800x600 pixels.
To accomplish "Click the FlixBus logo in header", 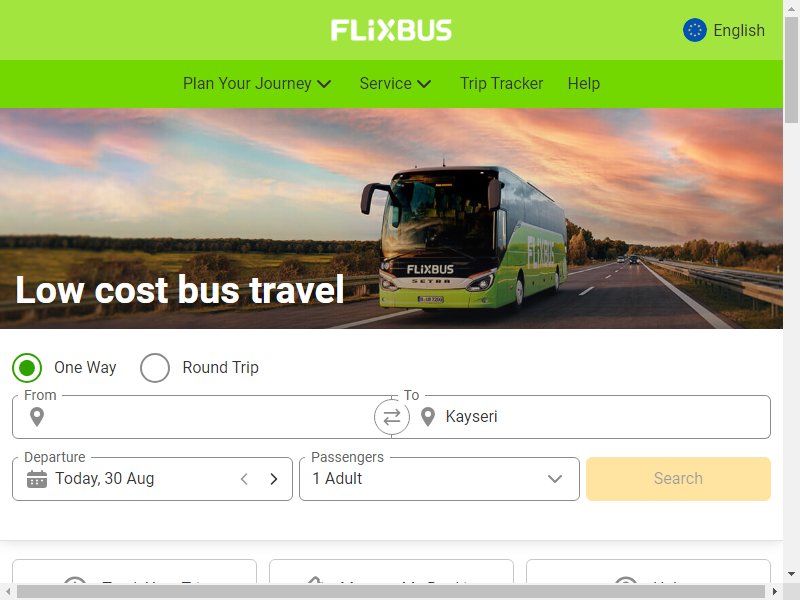I will 391,30.
